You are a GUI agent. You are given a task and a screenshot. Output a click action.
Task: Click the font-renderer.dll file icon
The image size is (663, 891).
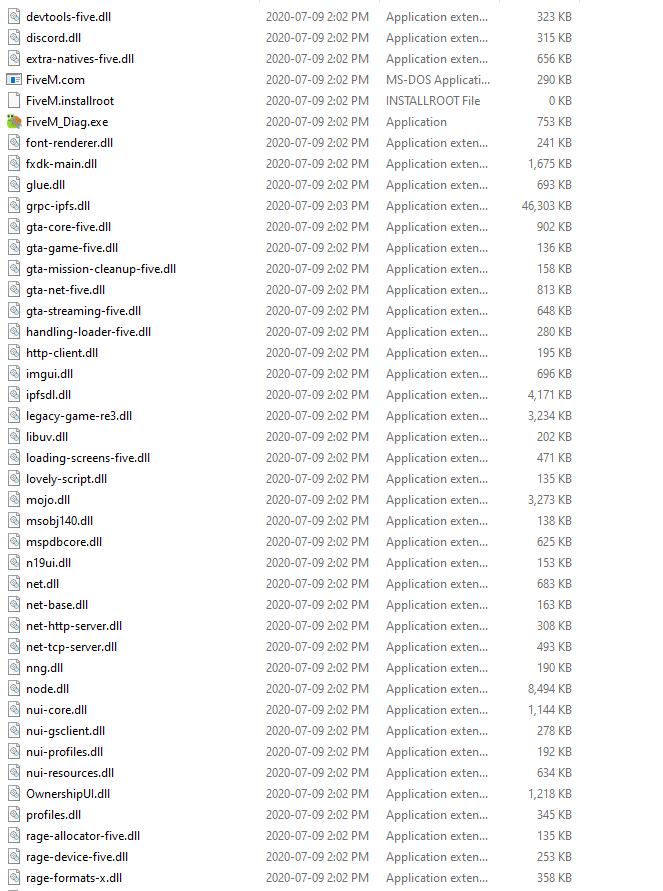pos(14,143)
